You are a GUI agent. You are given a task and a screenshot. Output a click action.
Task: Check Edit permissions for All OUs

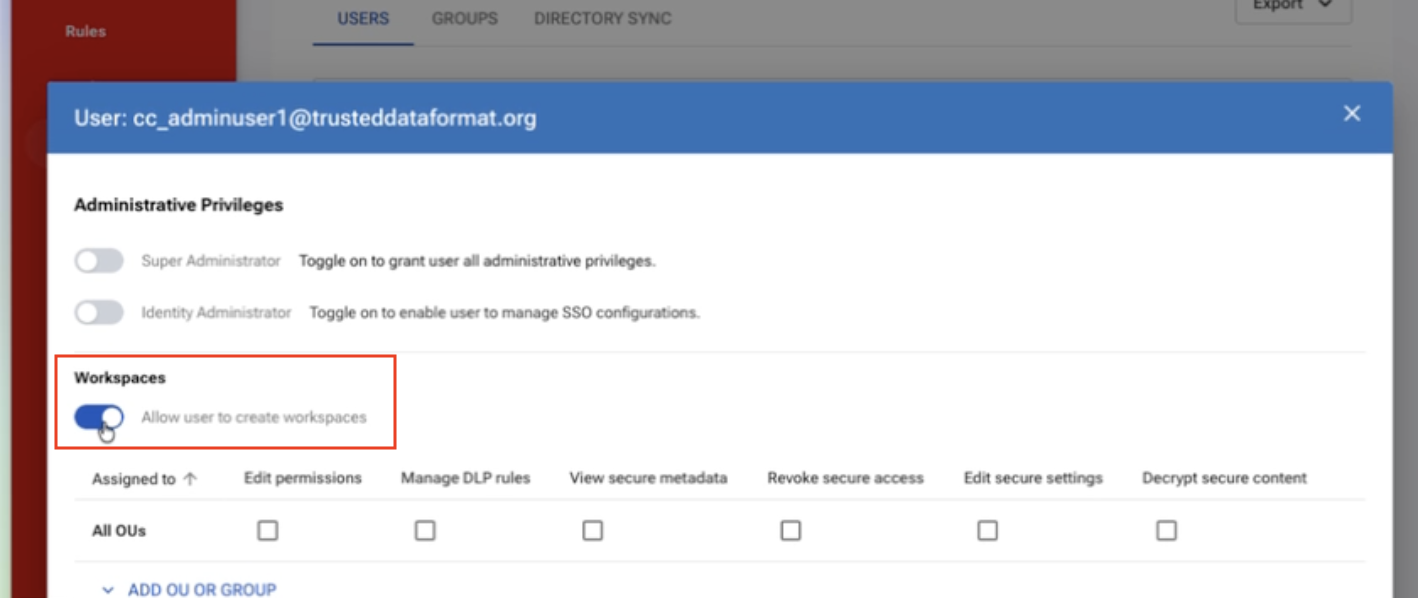267,530
